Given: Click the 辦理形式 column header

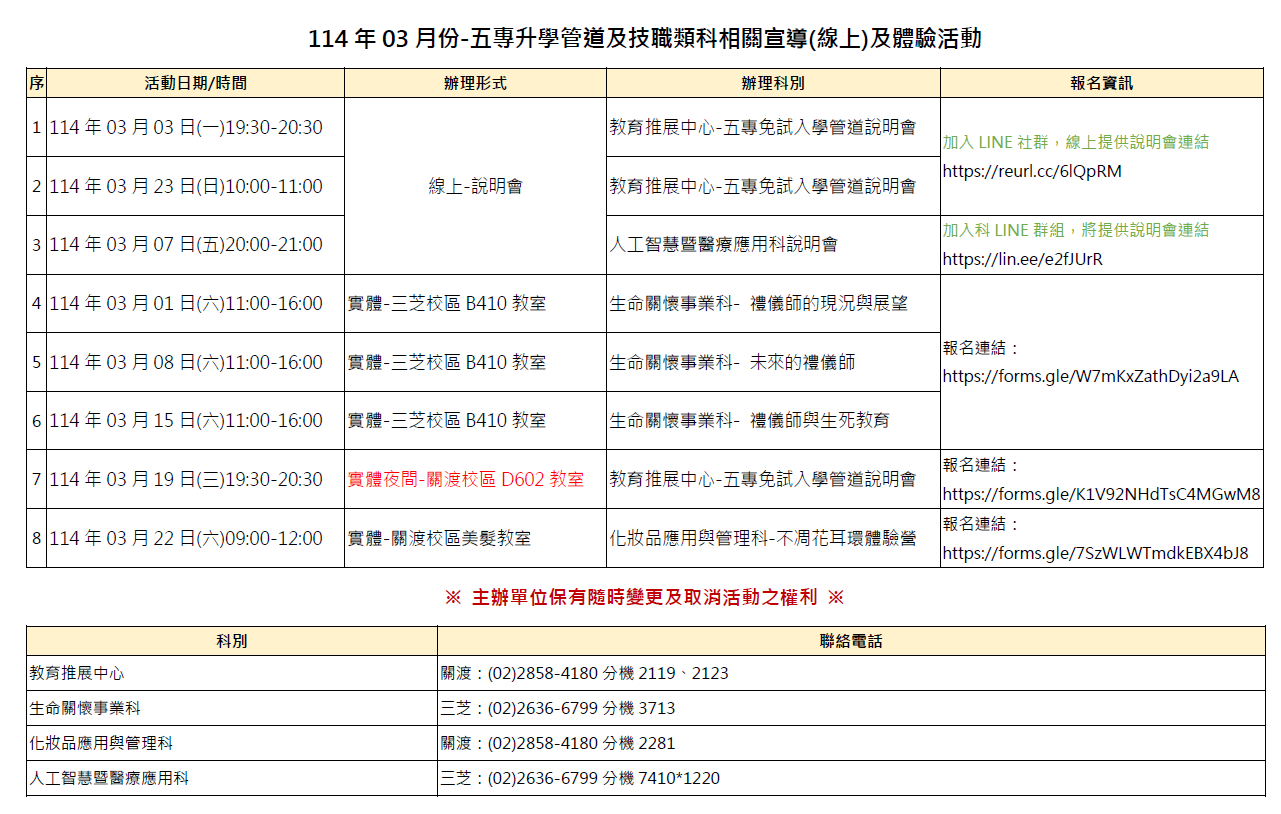Looking at the screenshot, I should tap(475, 84).
